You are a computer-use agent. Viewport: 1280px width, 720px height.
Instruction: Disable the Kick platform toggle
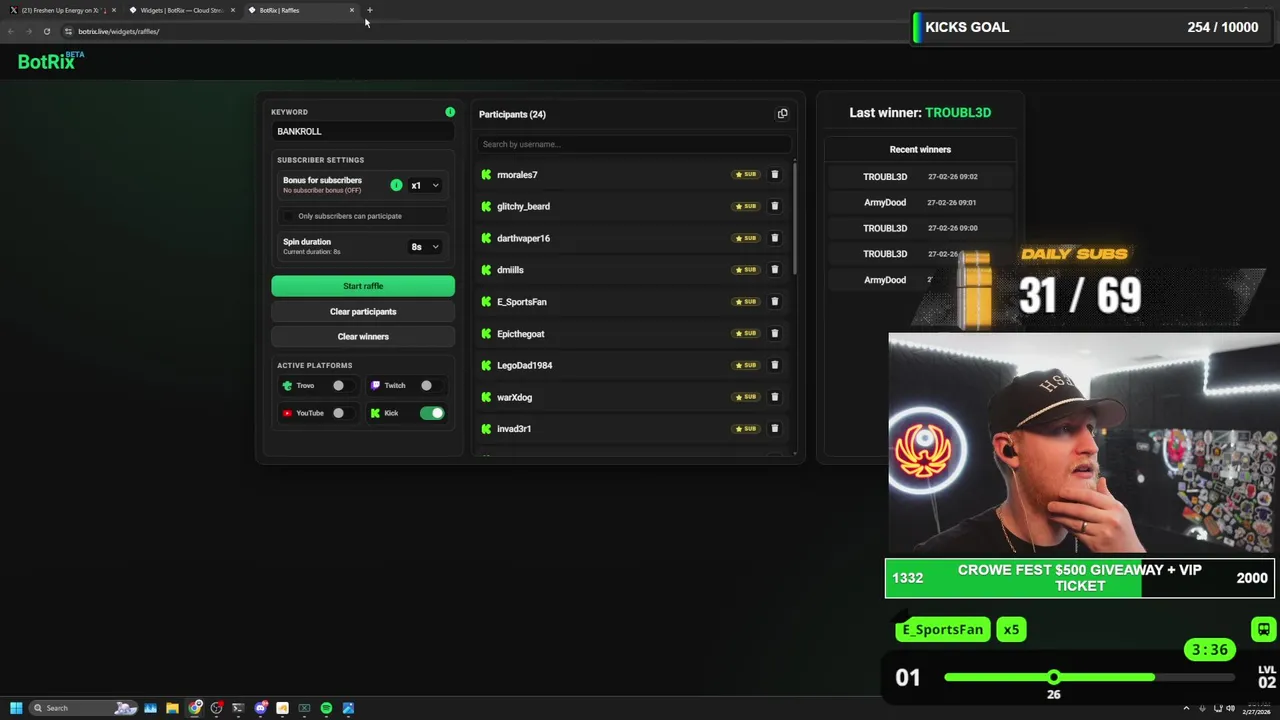(x=432, y=413)
